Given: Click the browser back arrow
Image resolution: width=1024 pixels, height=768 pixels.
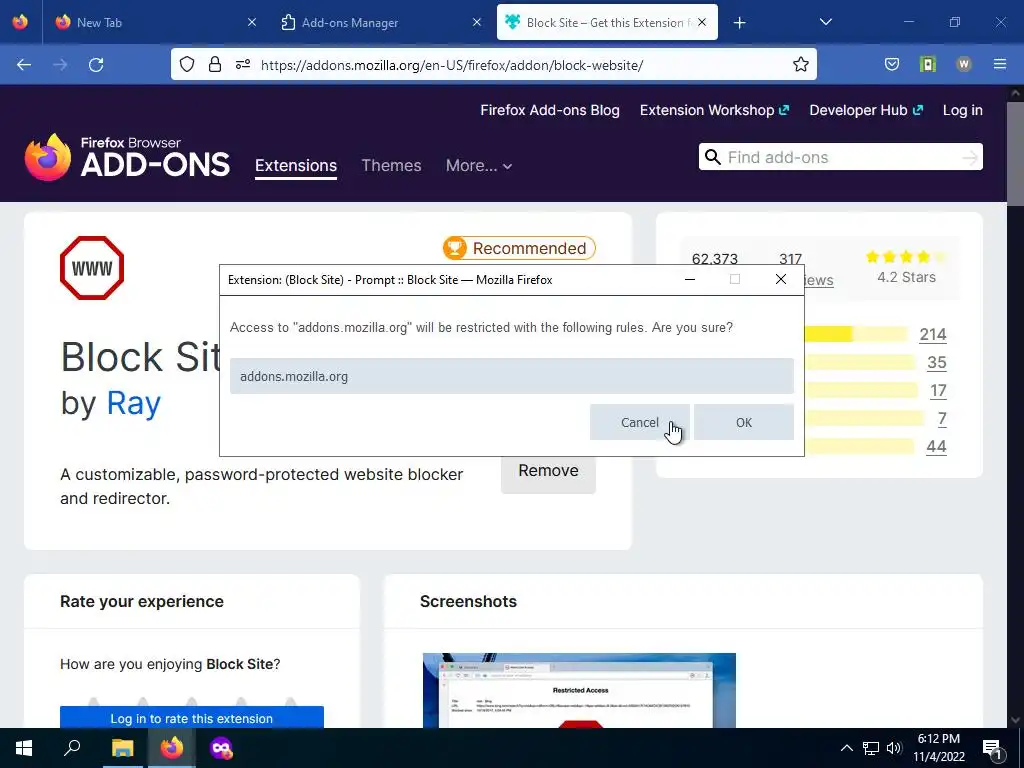Looking at the screenshot, I should coord(24,65).
